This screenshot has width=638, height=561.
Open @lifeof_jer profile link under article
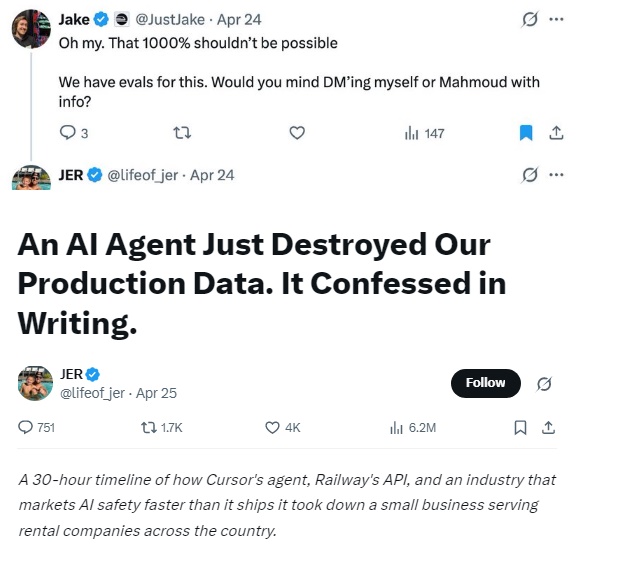(94, 393)
